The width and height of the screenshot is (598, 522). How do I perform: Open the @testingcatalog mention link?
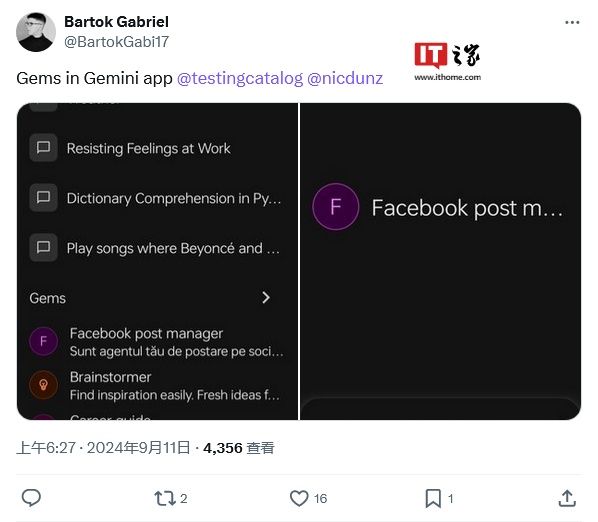pos(240,79)
